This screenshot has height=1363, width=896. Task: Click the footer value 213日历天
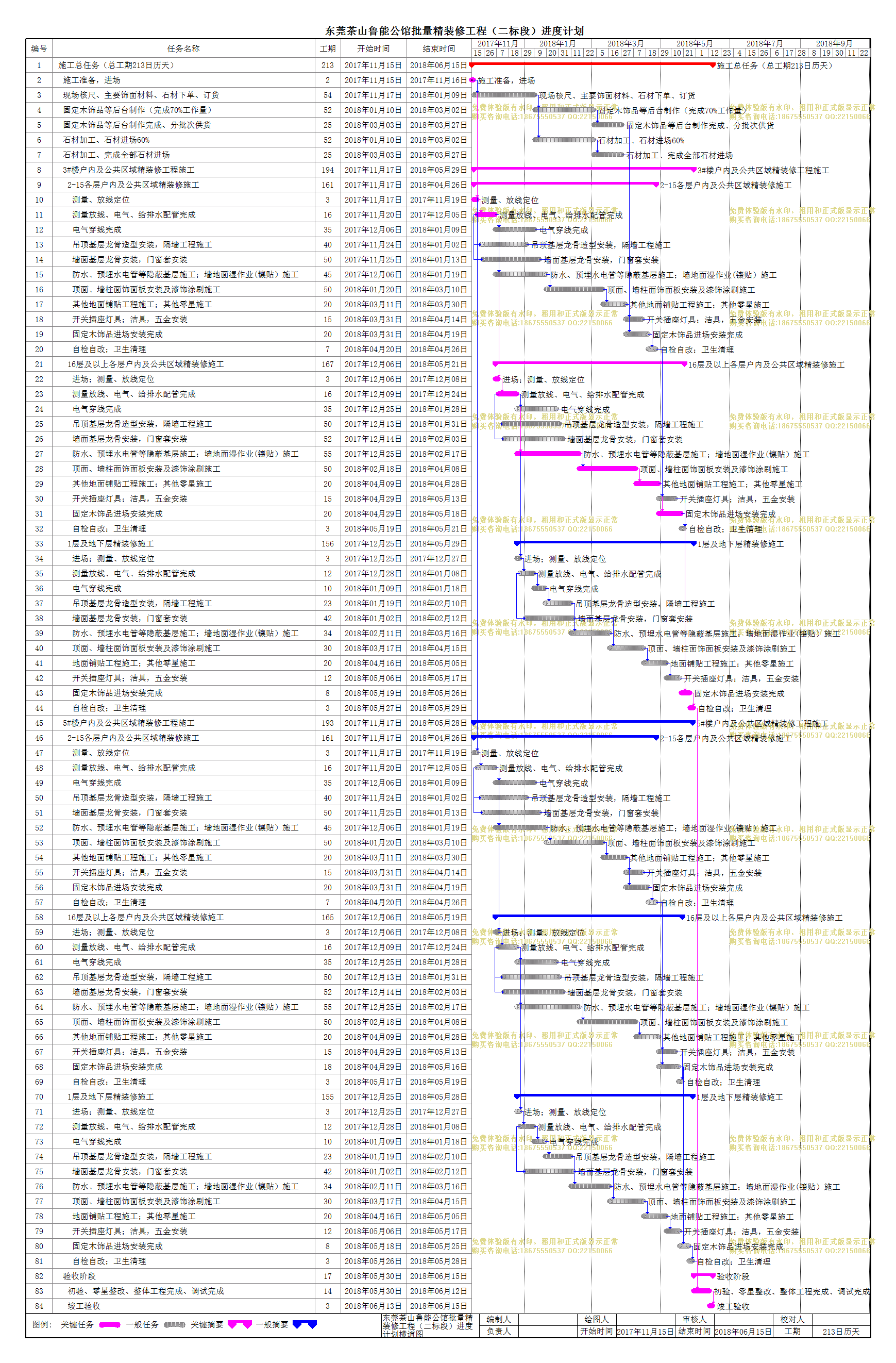pyautogui.click(x=841, y=1332)
